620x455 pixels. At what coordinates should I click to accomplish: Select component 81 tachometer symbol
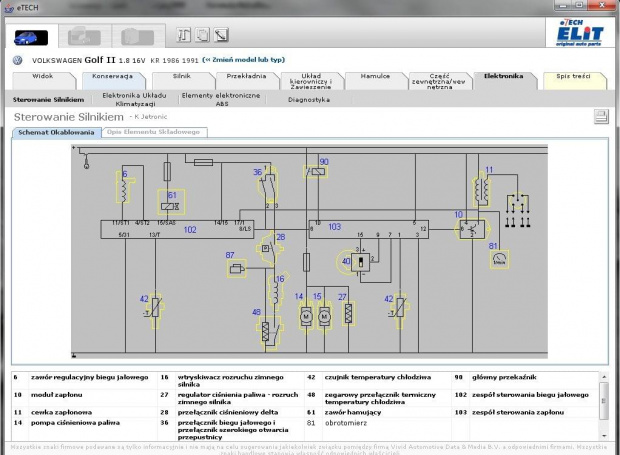[x=499, y=259]
